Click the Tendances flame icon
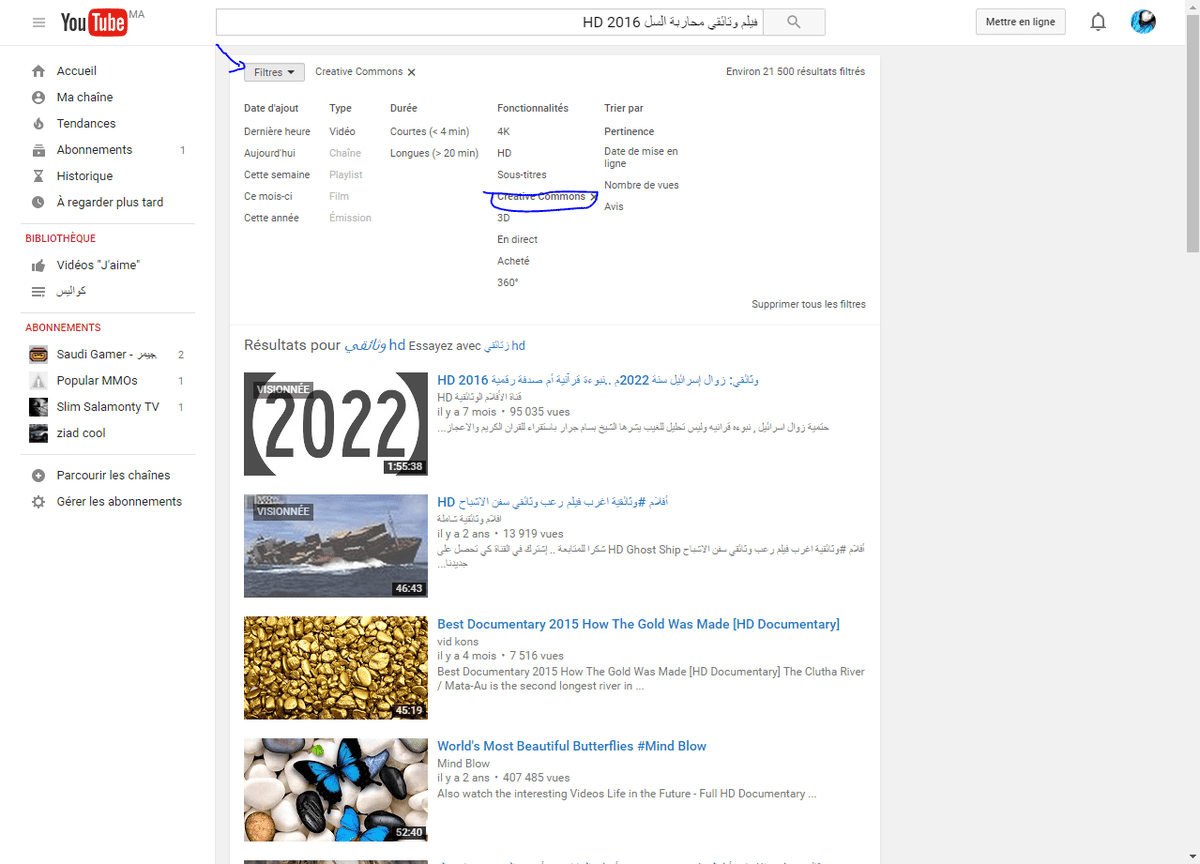 [38, 124]
